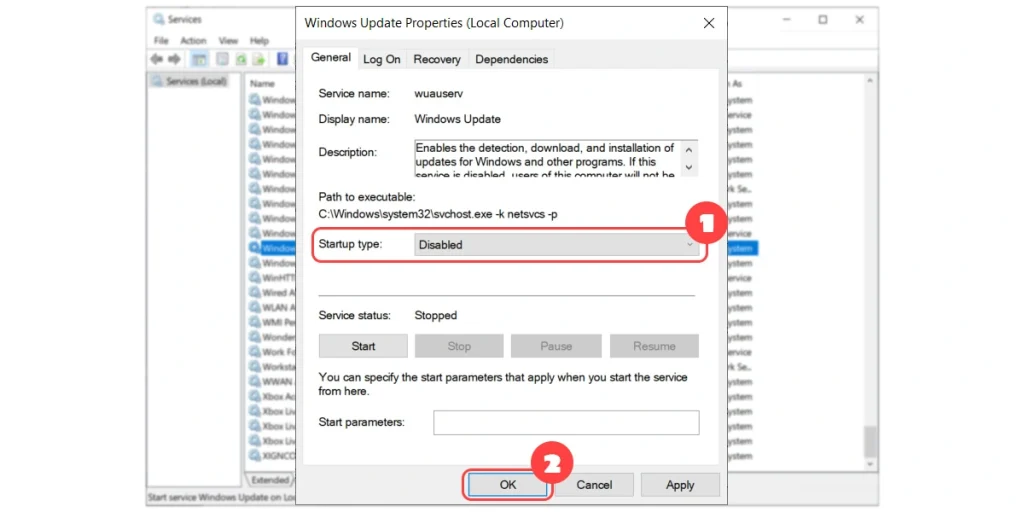Switch to the Log On tab
The image size is (1024, 512).
(381, 59)
